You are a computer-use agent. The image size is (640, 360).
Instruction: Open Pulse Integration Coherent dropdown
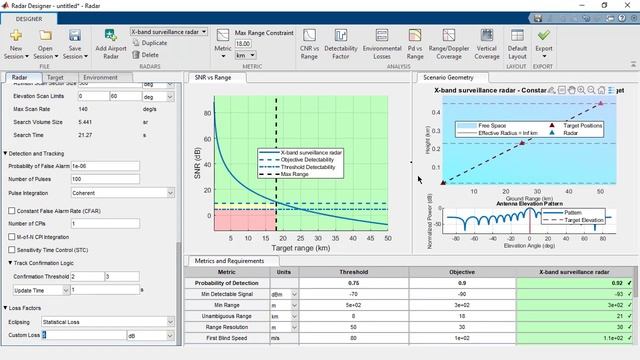(x=123, y=193)
